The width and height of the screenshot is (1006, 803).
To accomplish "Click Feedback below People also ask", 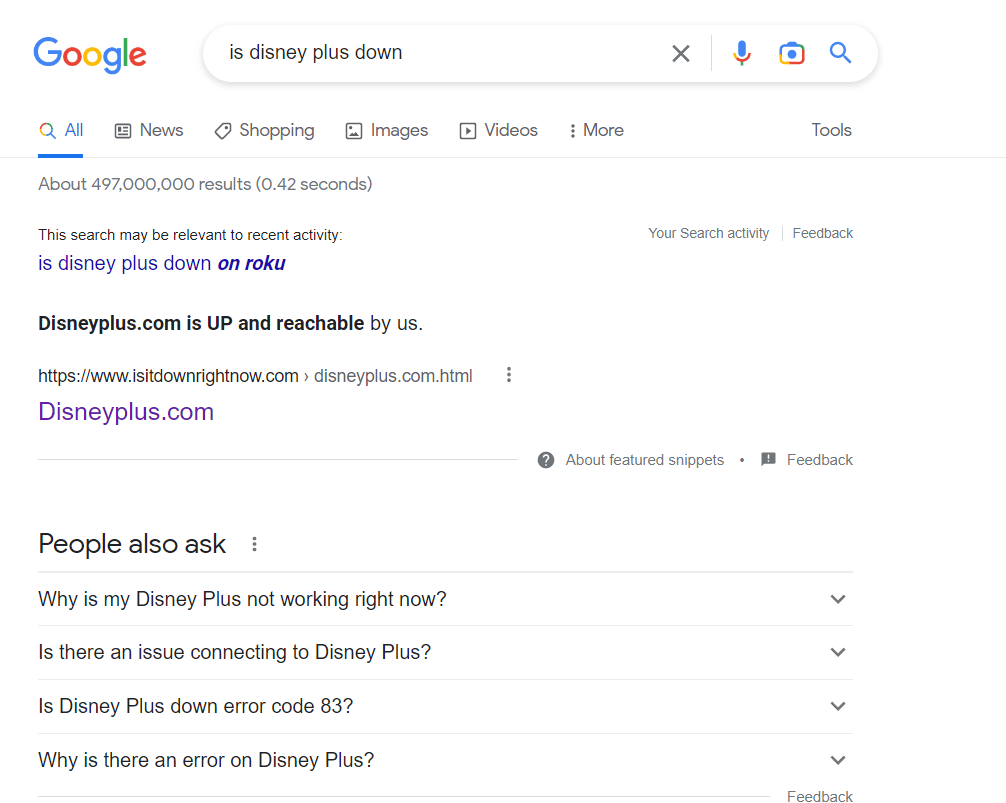I will [x=819, y=797].
